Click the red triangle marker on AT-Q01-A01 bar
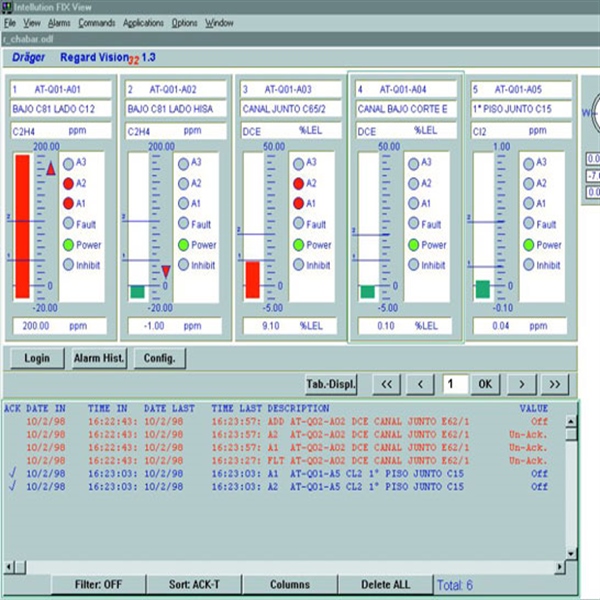600x600 pixels. click(x=50, y=170)
